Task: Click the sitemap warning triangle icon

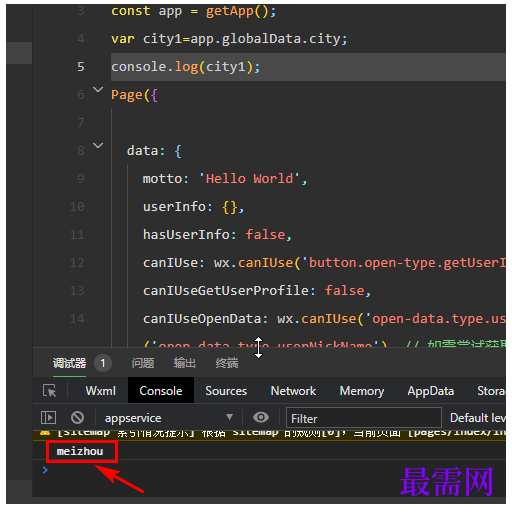Action: [45, 432]
